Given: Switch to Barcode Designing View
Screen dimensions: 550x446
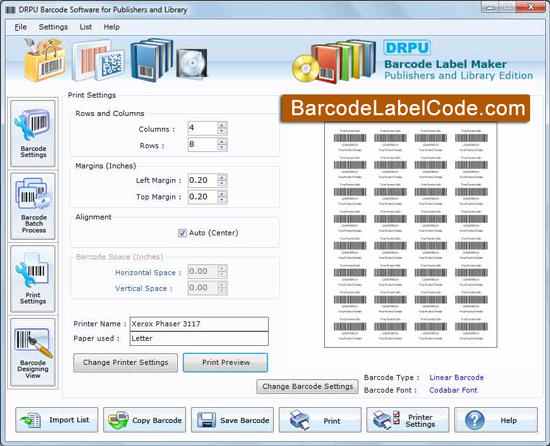Looking at the screenshot, I should (x=33, y=352).
